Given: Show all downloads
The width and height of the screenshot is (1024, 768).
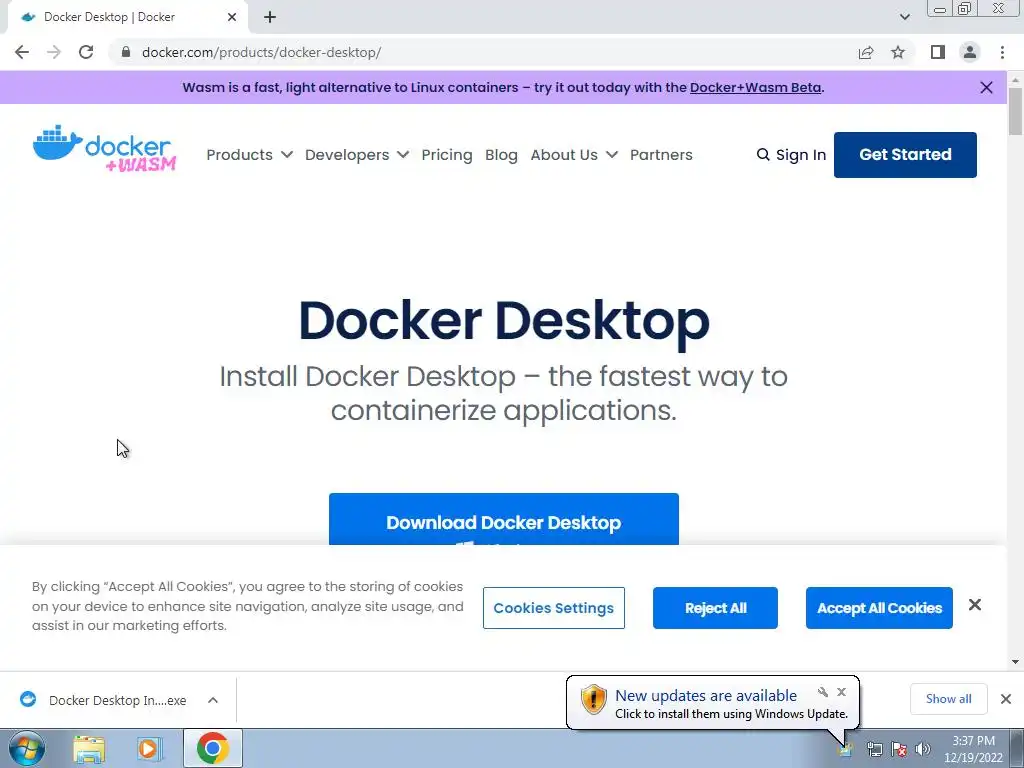Looking at the screenshot, I should 948,699.
